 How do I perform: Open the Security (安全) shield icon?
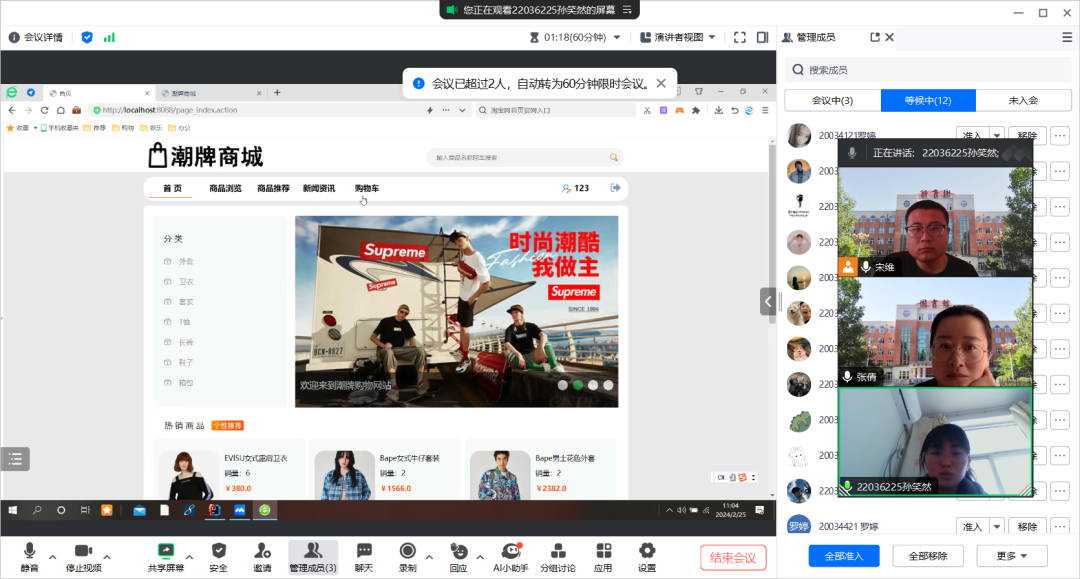218,551
